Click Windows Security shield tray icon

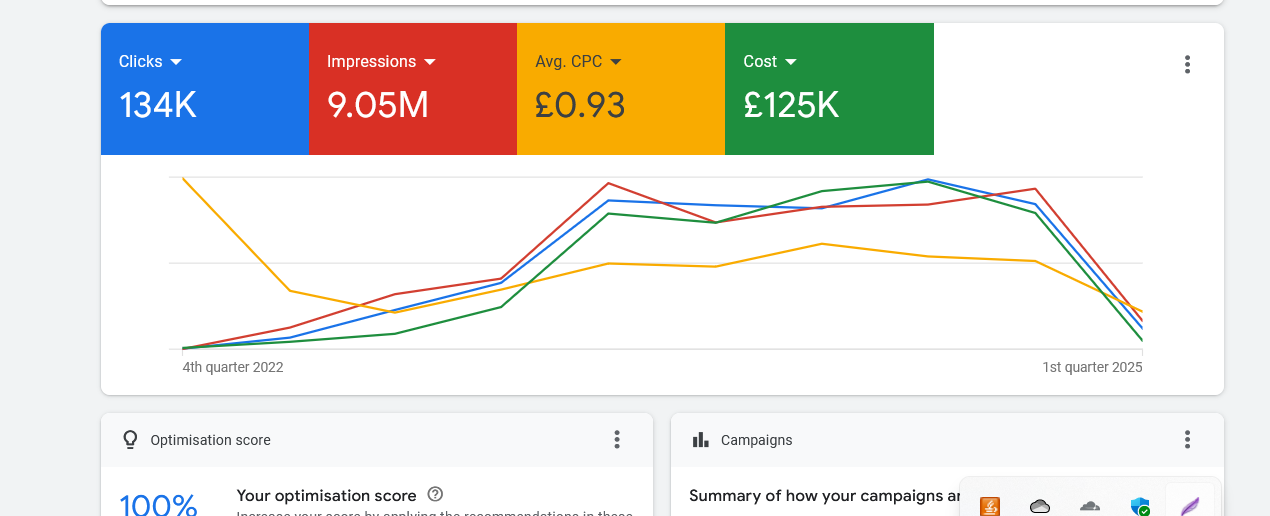pyautogui.click(x=1139, y=506)
